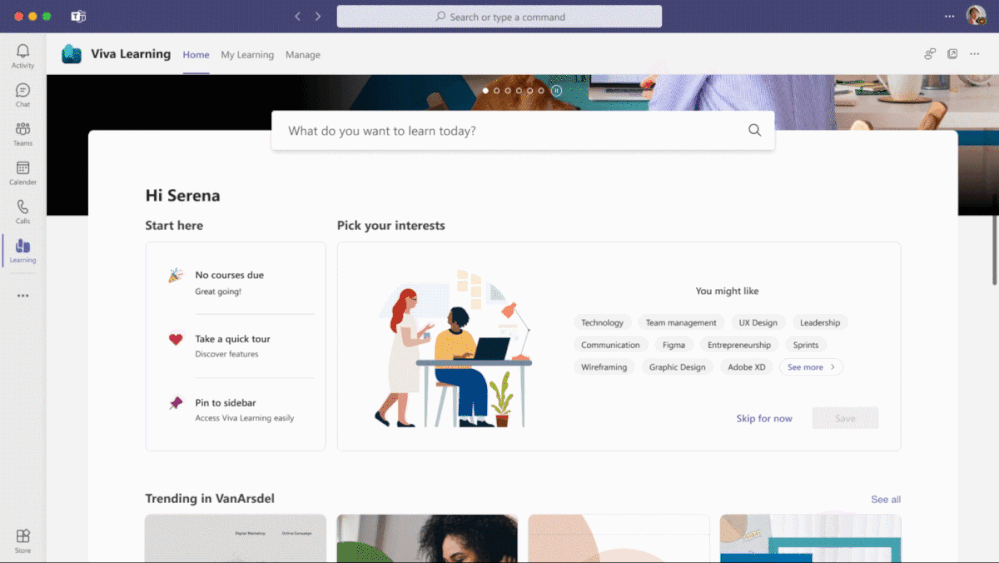The image size is (999, 563).
Task: Pause the banner carousel
Action: click(x=557, y=90)
